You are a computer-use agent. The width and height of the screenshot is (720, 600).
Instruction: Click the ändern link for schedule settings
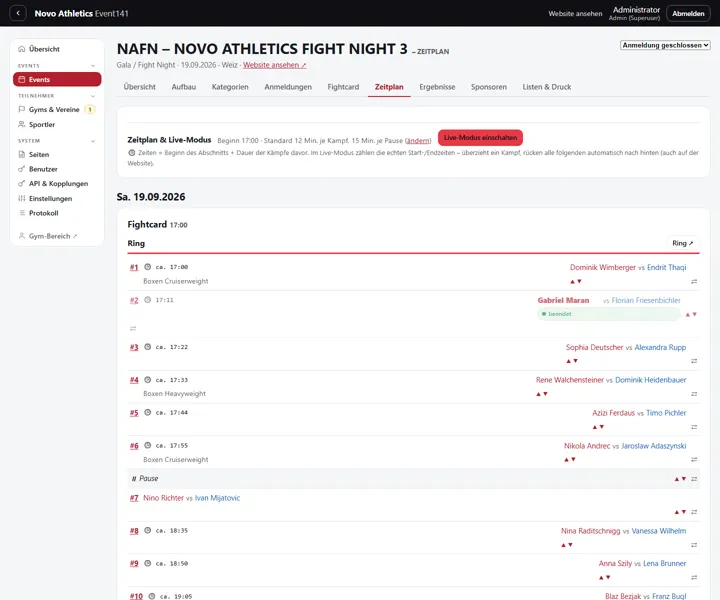click(x=418, y=140)
